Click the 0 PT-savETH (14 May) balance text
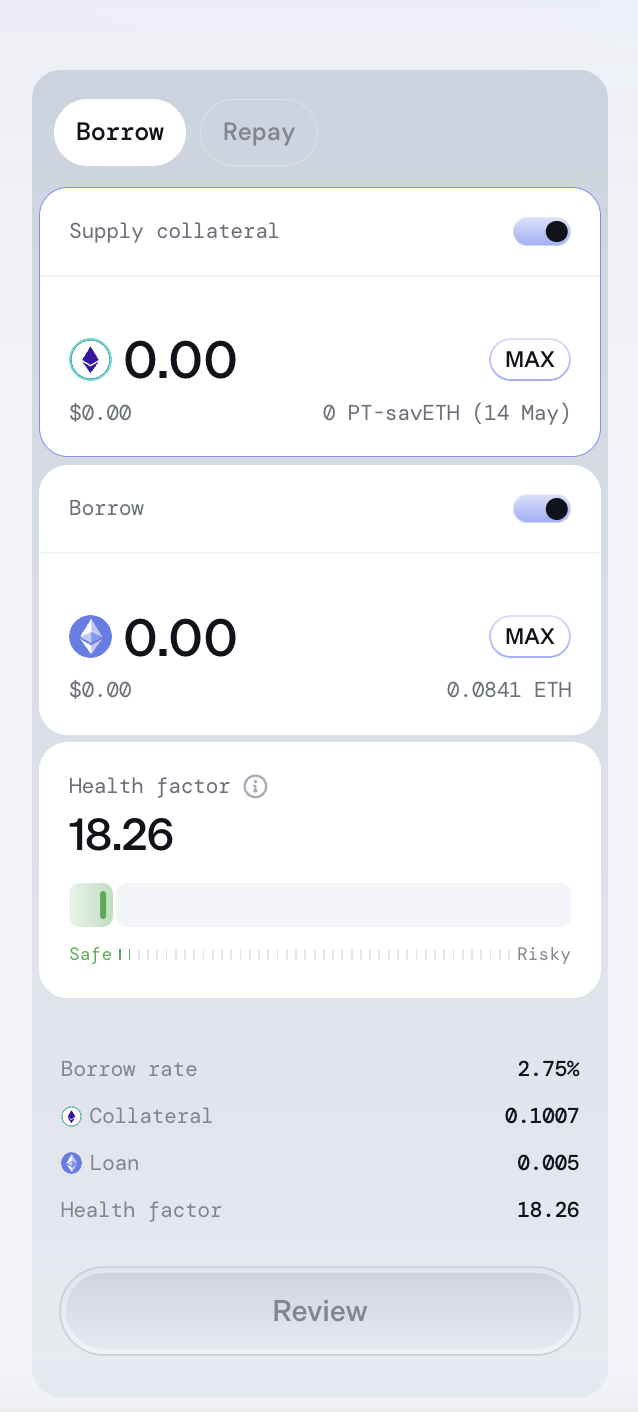 446,413
